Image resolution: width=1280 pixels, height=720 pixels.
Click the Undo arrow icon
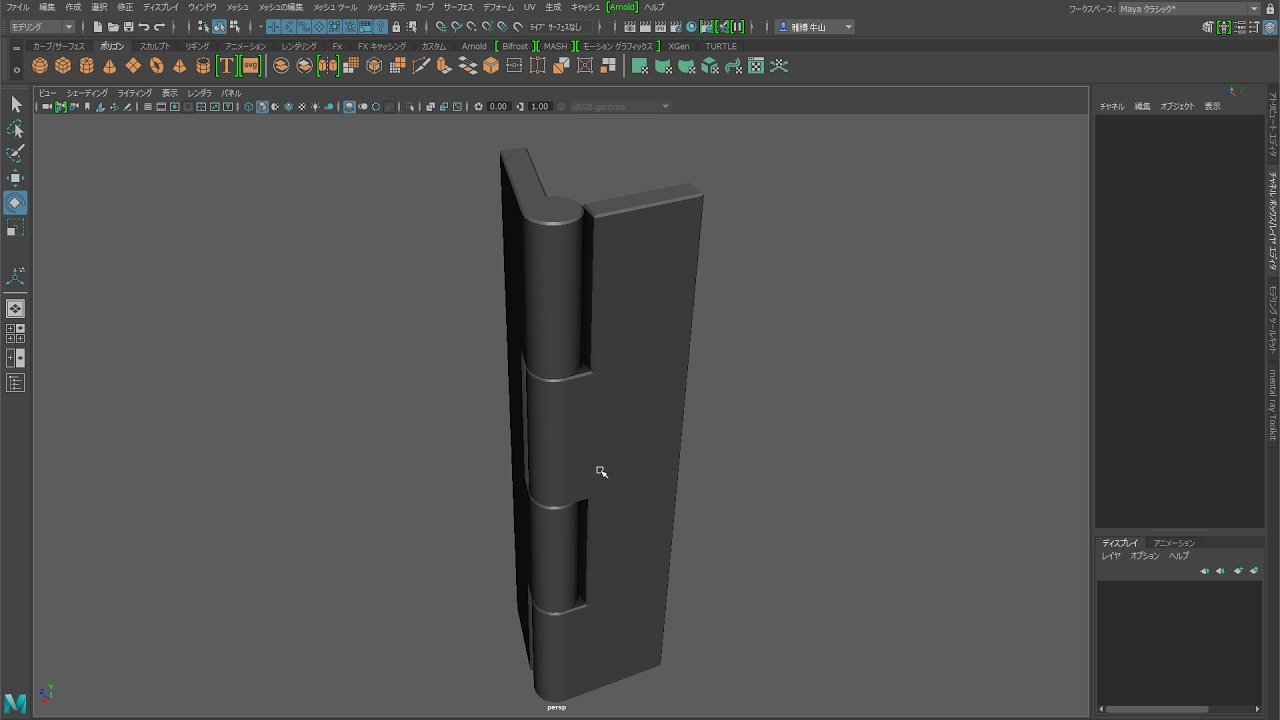pos(144,27)
